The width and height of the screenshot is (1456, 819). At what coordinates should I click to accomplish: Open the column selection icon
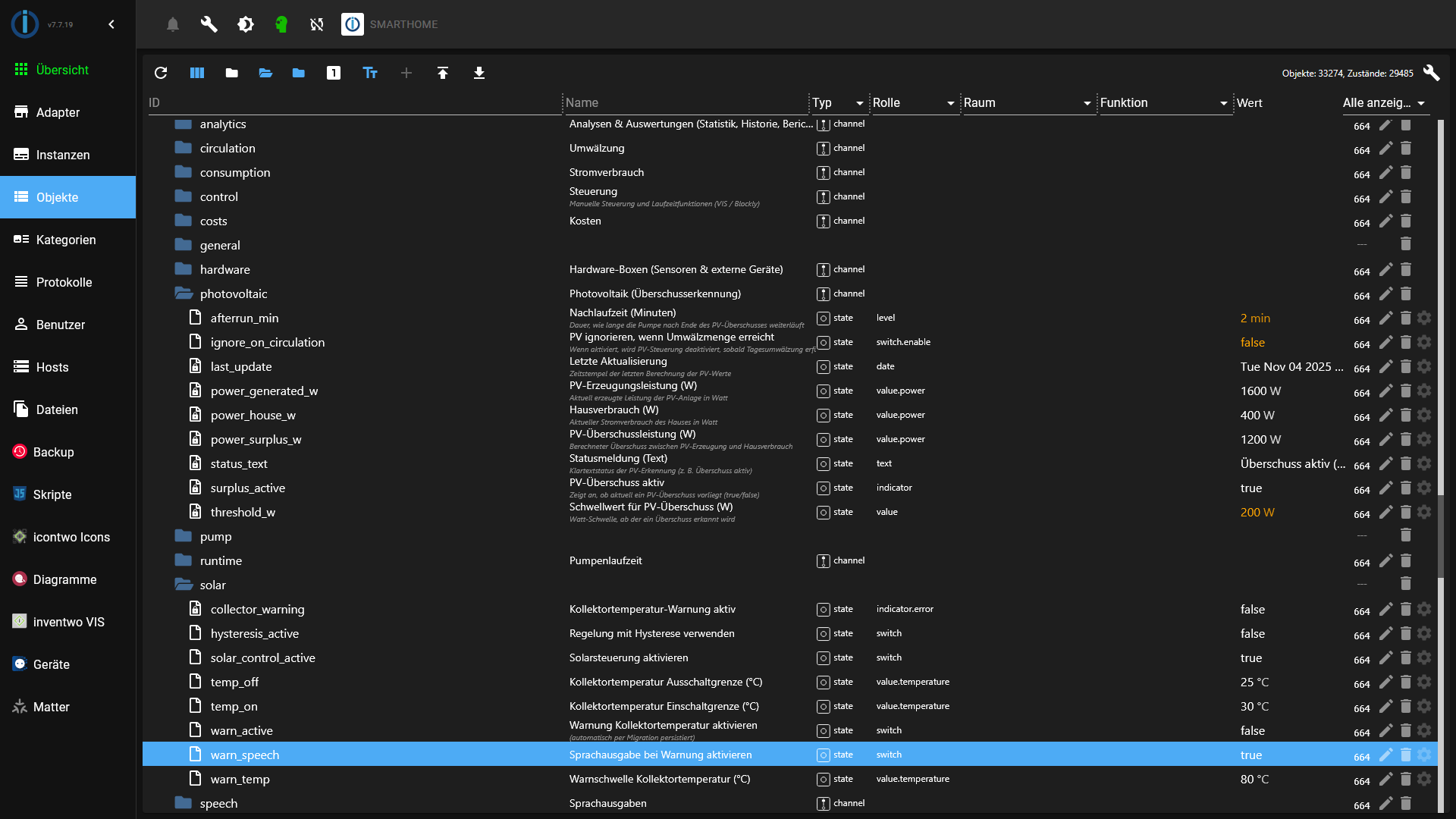[x=197, y=73]
